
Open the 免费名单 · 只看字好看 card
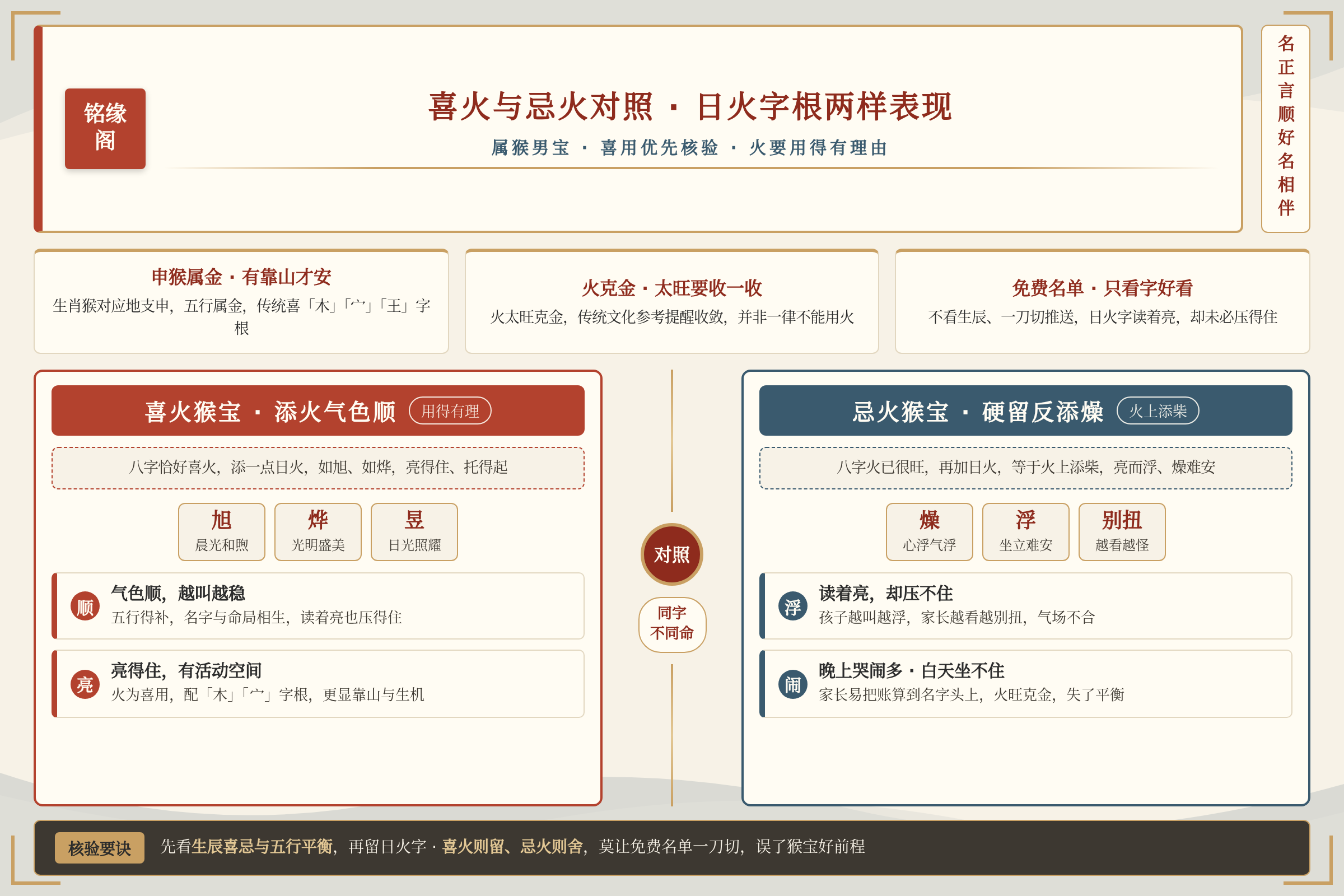(x=1102, y=302)
